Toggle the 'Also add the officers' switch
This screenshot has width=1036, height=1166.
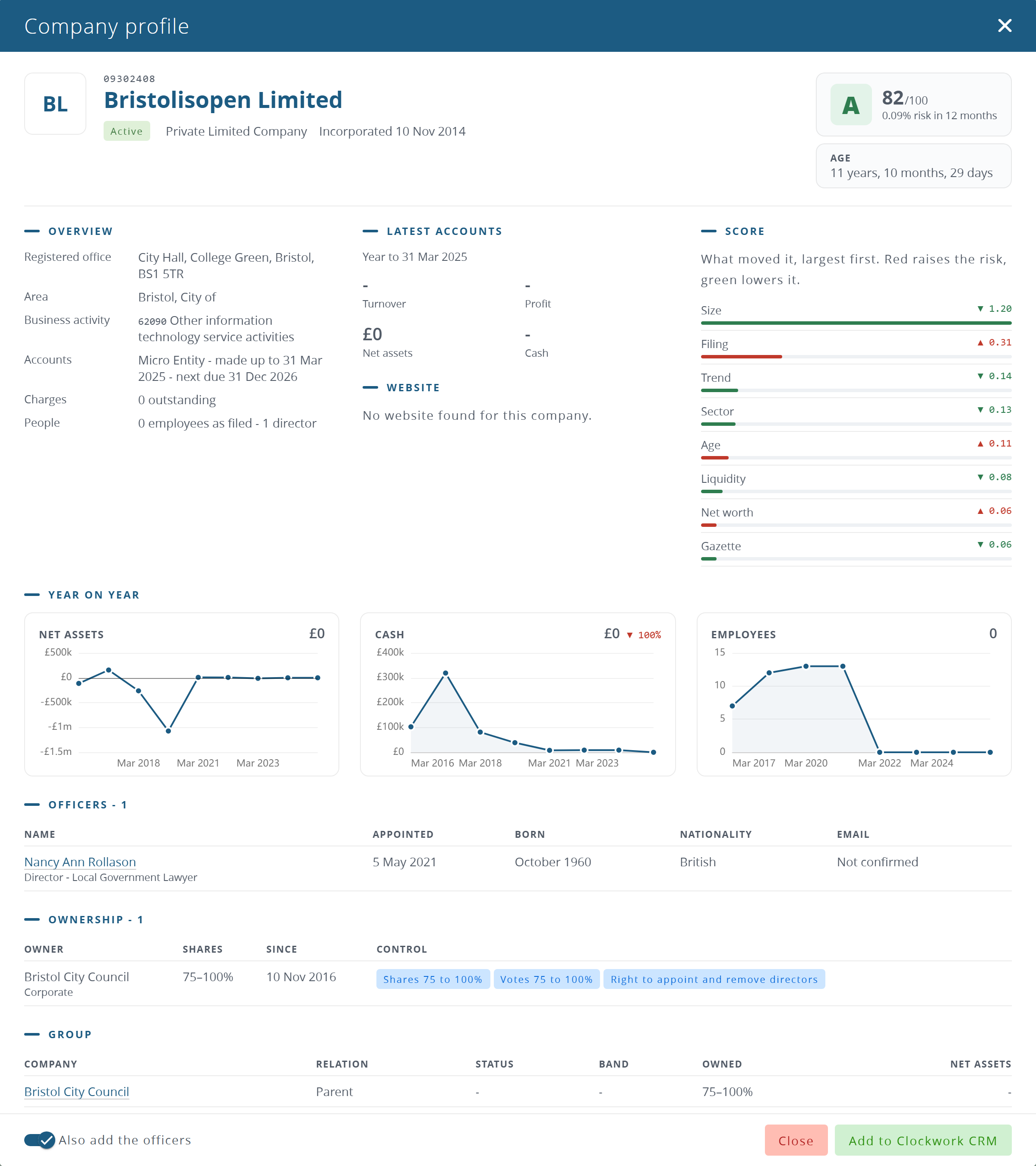point(39,1140)
